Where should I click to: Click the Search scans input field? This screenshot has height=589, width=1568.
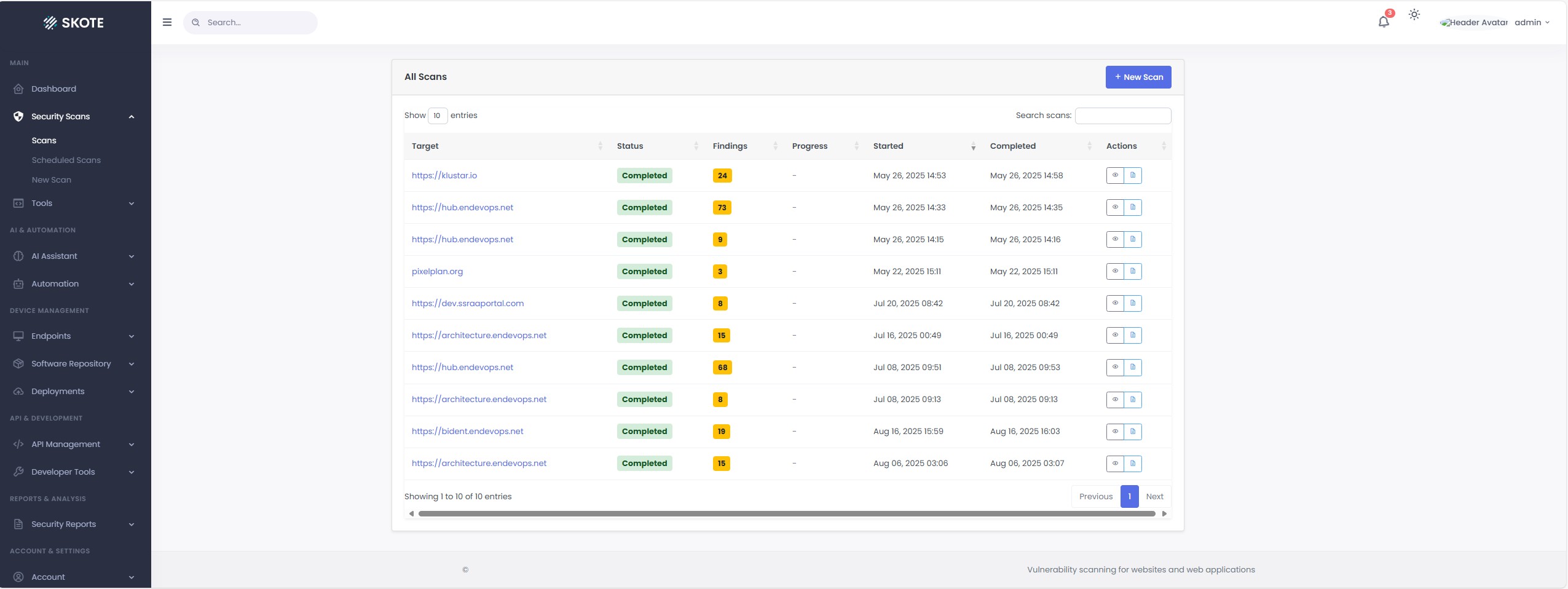(1122, 116)
